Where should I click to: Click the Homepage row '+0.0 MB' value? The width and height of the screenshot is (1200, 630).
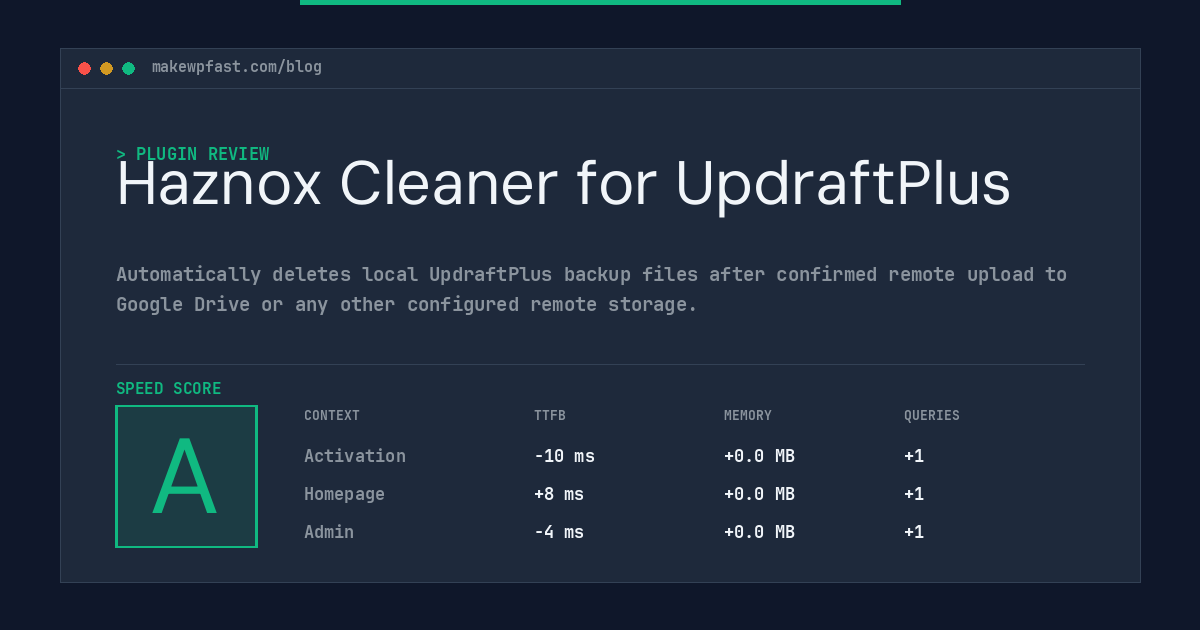click(759, 494)
